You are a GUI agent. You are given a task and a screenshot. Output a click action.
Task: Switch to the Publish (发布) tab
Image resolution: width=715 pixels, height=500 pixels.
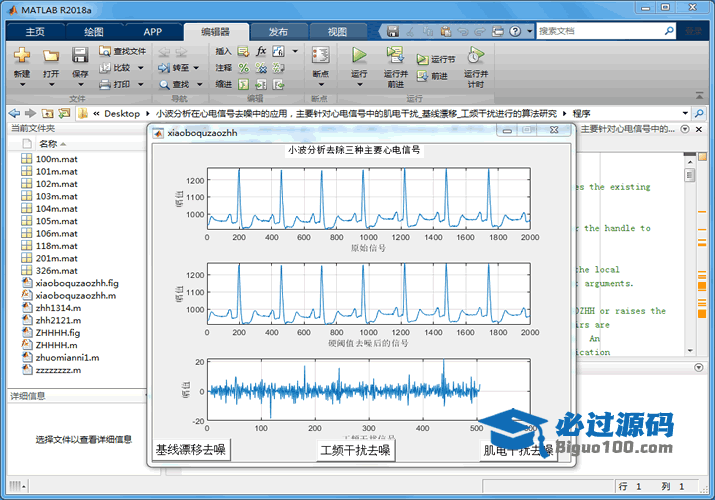tap(279, 31)
